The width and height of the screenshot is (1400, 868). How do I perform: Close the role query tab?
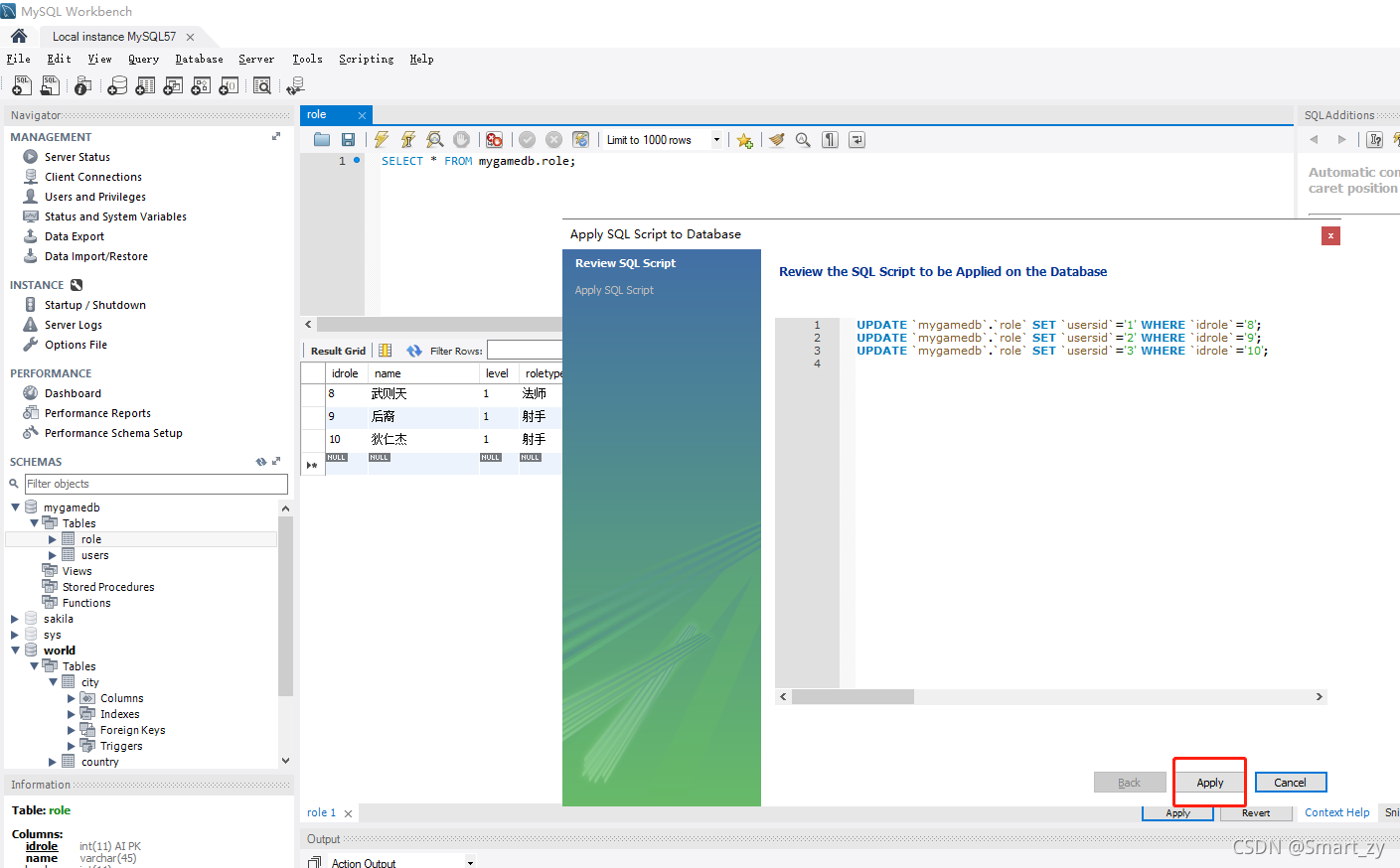pyautogui.click(x=363, y=116)
